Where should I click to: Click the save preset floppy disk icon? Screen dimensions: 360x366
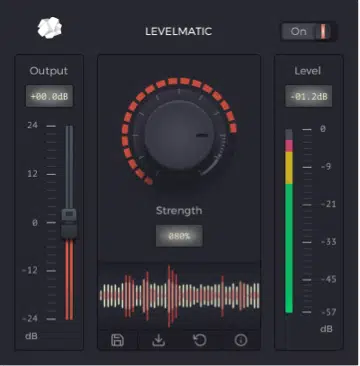(117, 340)
